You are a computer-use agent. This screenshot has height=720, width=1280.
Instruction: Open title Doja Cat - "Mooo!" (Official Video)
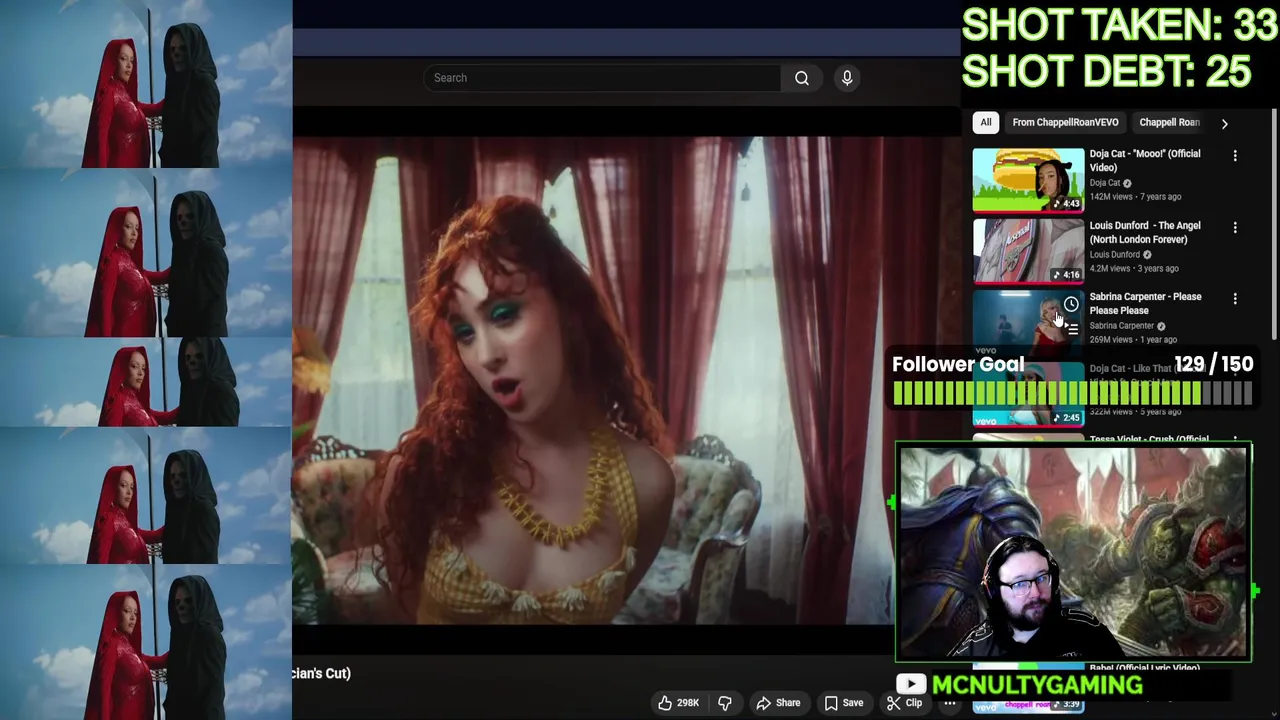pyautogui.click(x=1145, y=160)
